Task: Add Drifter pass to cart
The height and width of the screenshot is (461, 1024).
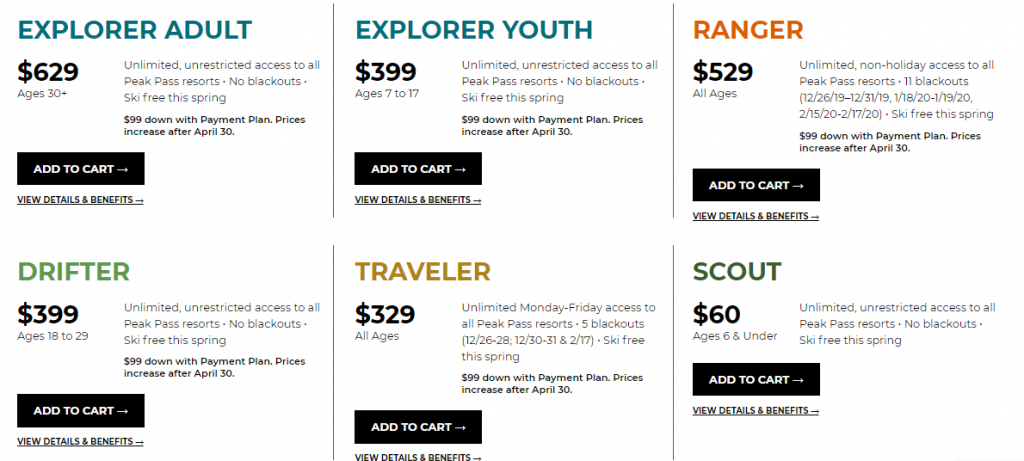Action: pyautogui.click(x=81, y=411)
